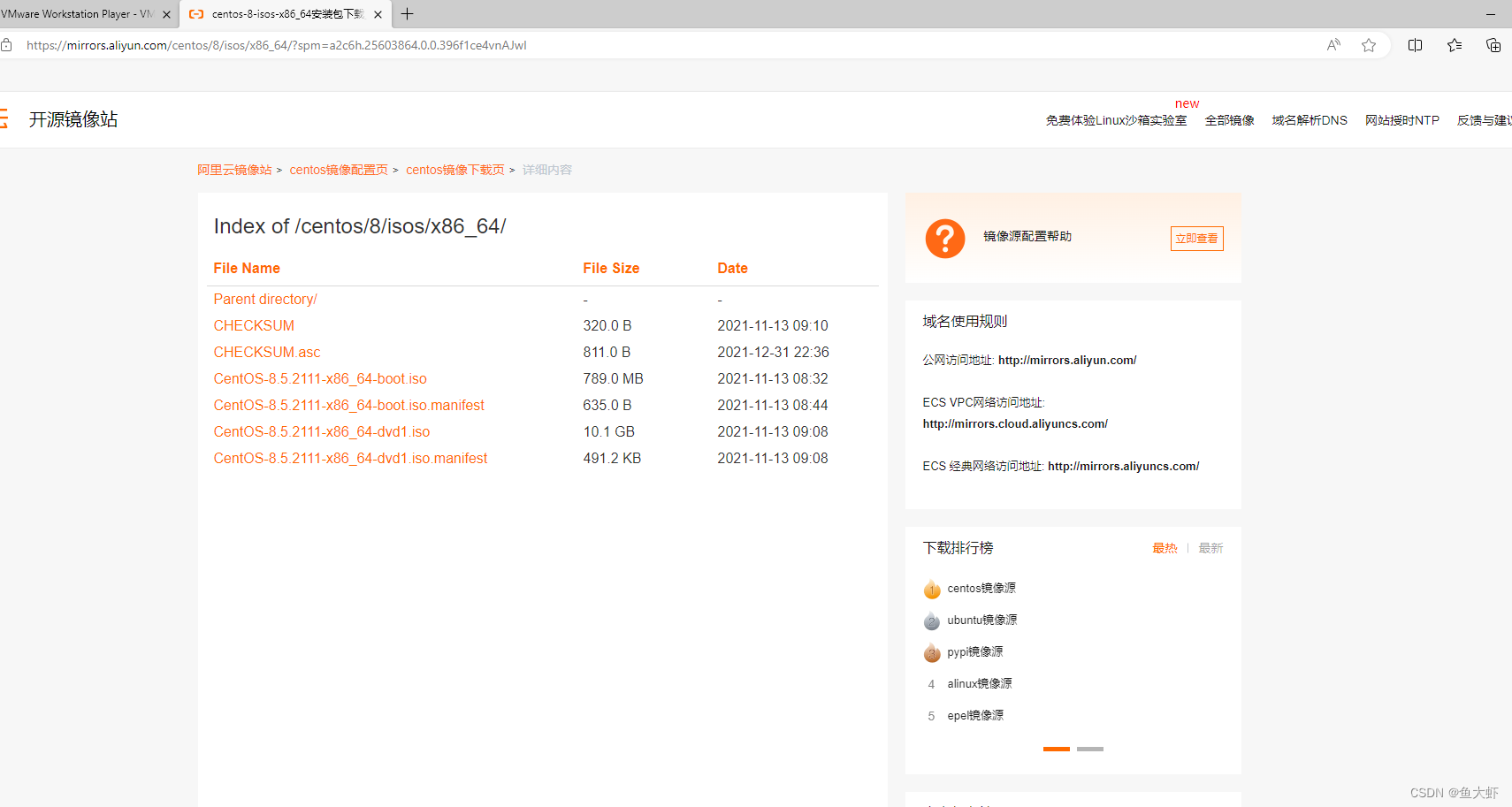Click the orange question mark help icon
Viewport: 1512px width, 807px height.
pyautogui.click(x=945, y=239)
